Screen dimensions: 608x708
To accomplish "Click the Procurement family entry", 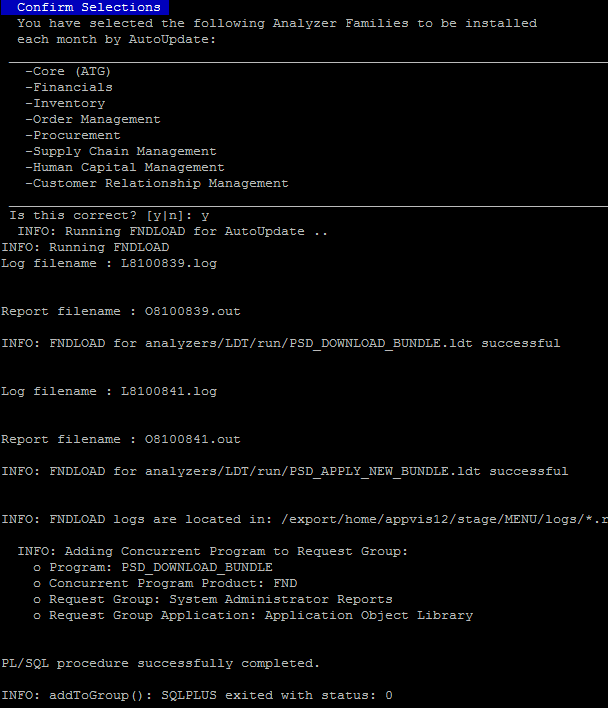I will point(73,135).
